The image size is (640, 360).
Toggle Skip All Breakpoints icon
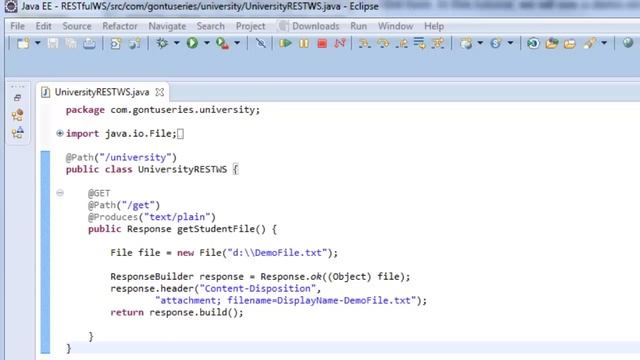tap(260, 43)
